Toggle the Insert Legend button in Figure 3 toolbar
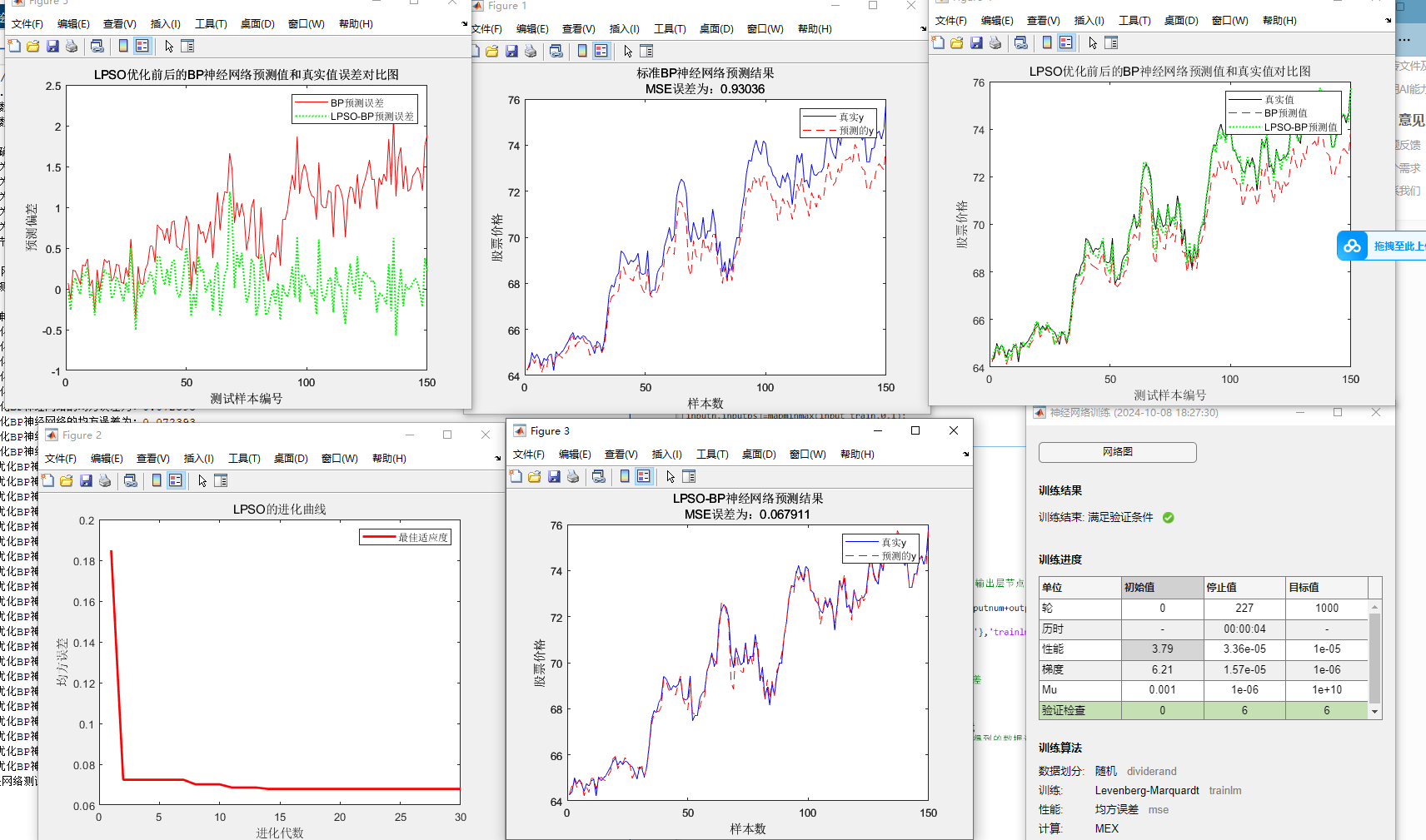1426x840 pixels. (643, 476)
